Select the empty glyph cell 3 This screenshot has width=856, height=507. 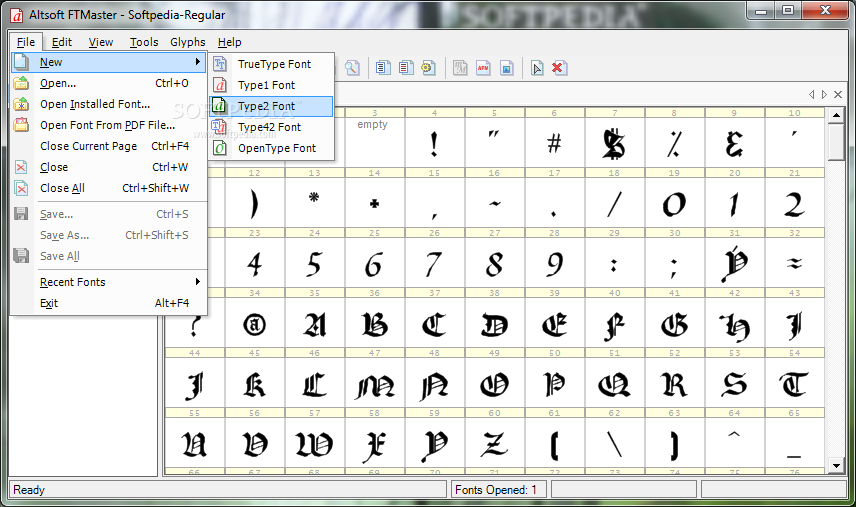coord(374,142)
